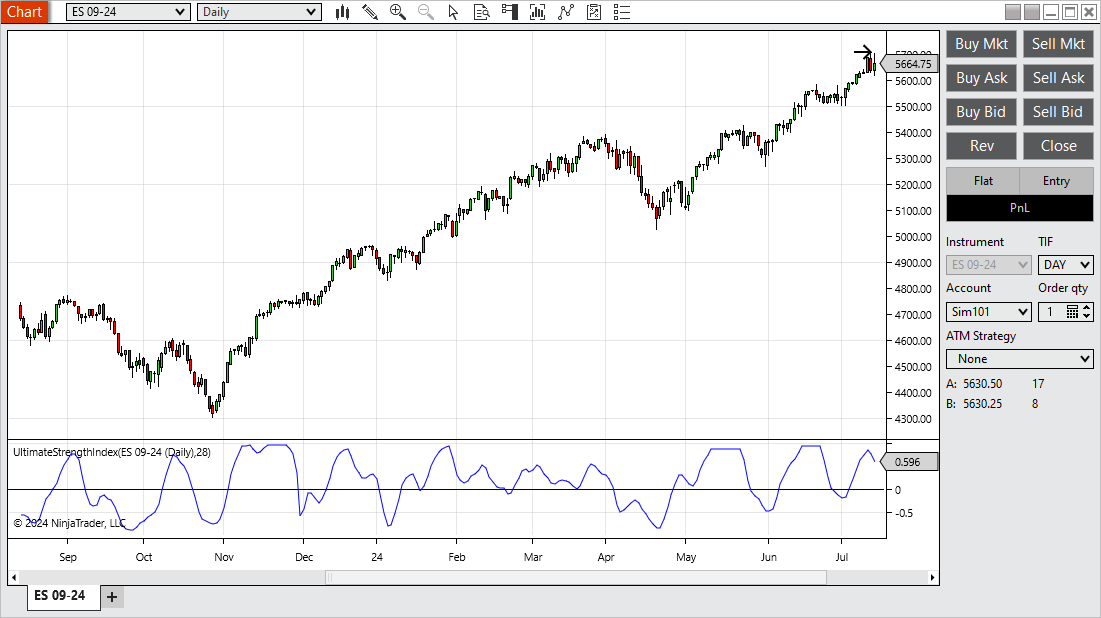Open the Data Box document-search icon
Viewport: 1101px width, 618px height.
click(x=482, y=12)
